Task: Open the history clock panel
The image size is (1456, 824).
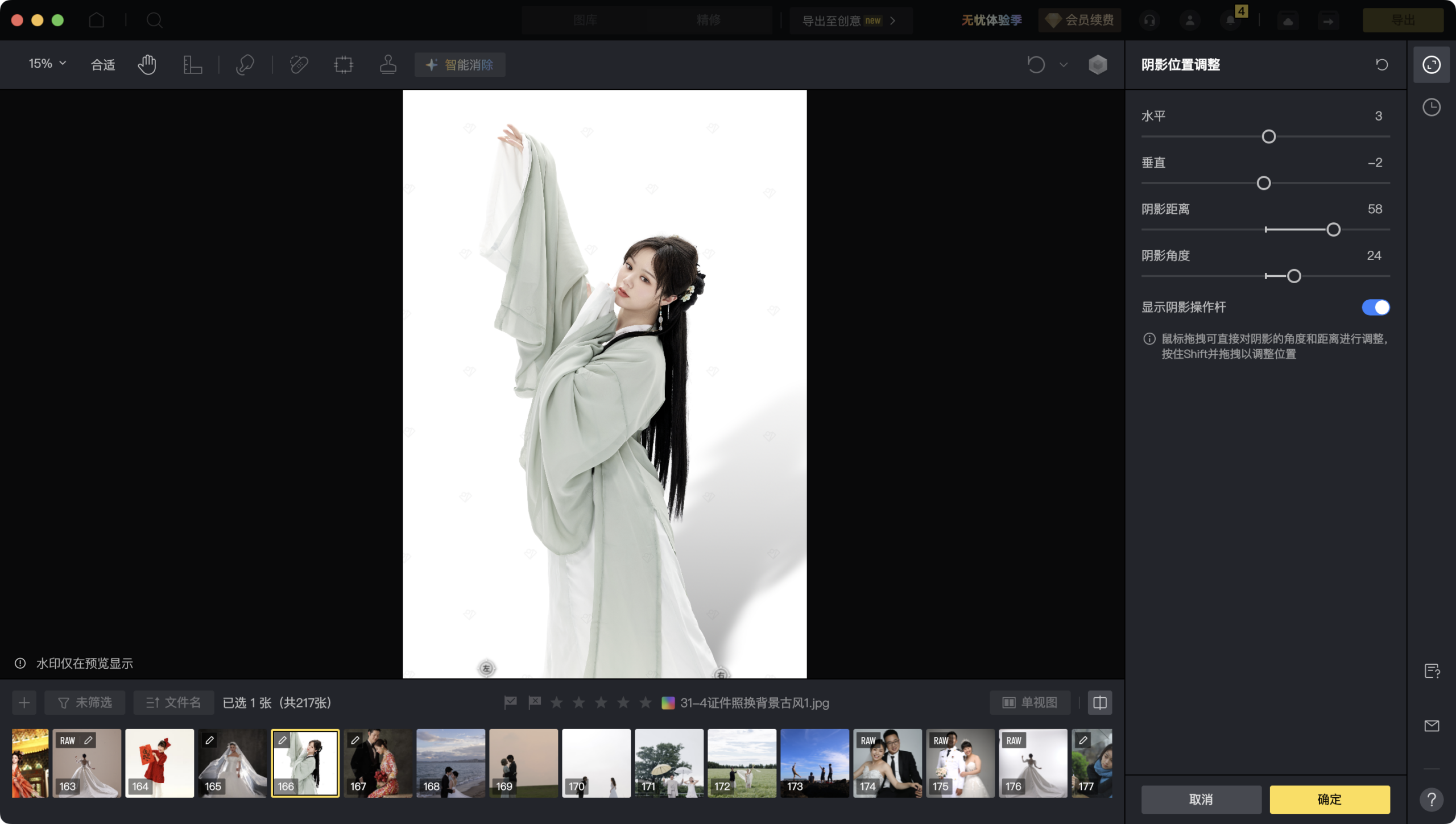Action: pyautogui.click(x=1431, y=107)
